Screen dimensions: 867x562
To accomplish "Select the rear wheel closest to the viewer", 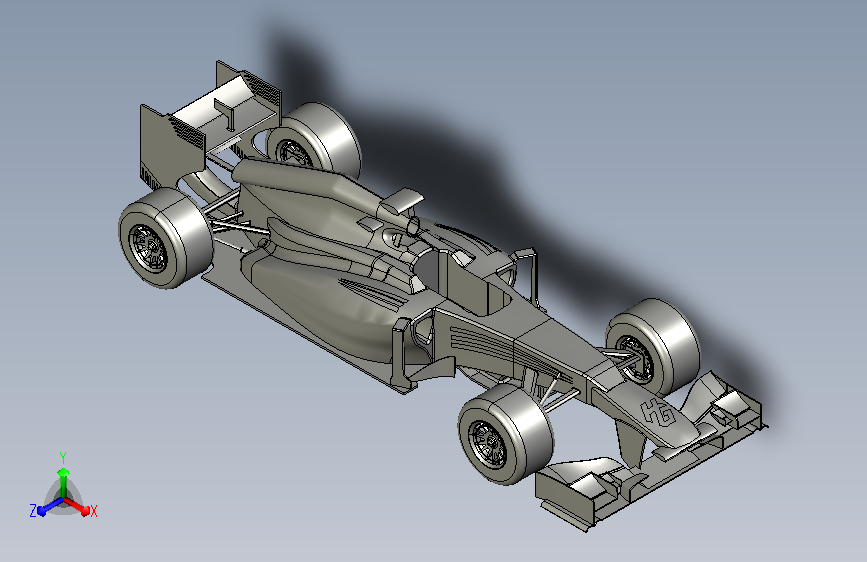I will [165, 238].
